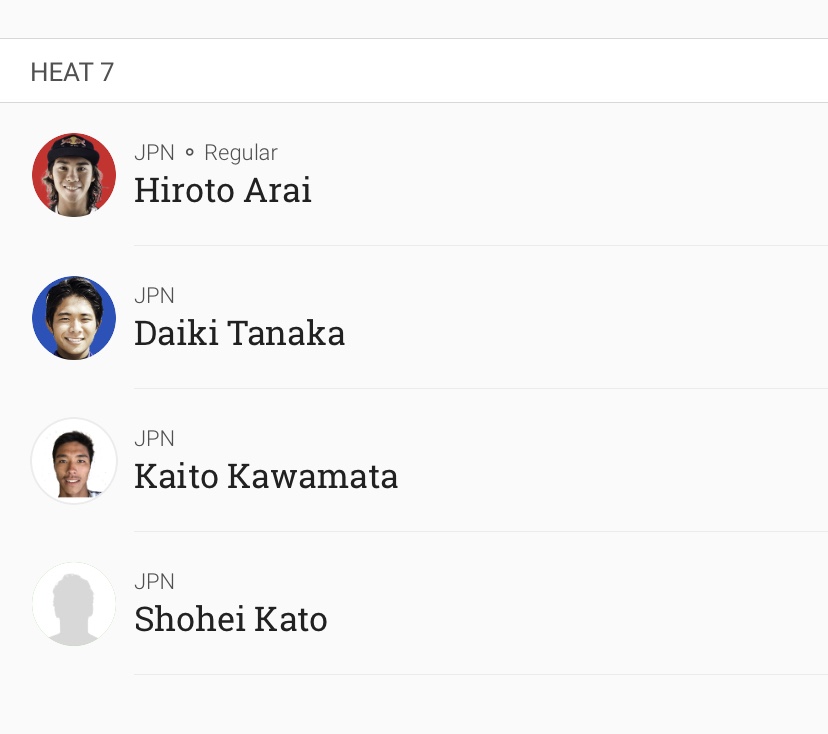Viewport: 828px width, 734px height.
Task: Click the dot separator before Regular
Action: [x=189, y=153]
